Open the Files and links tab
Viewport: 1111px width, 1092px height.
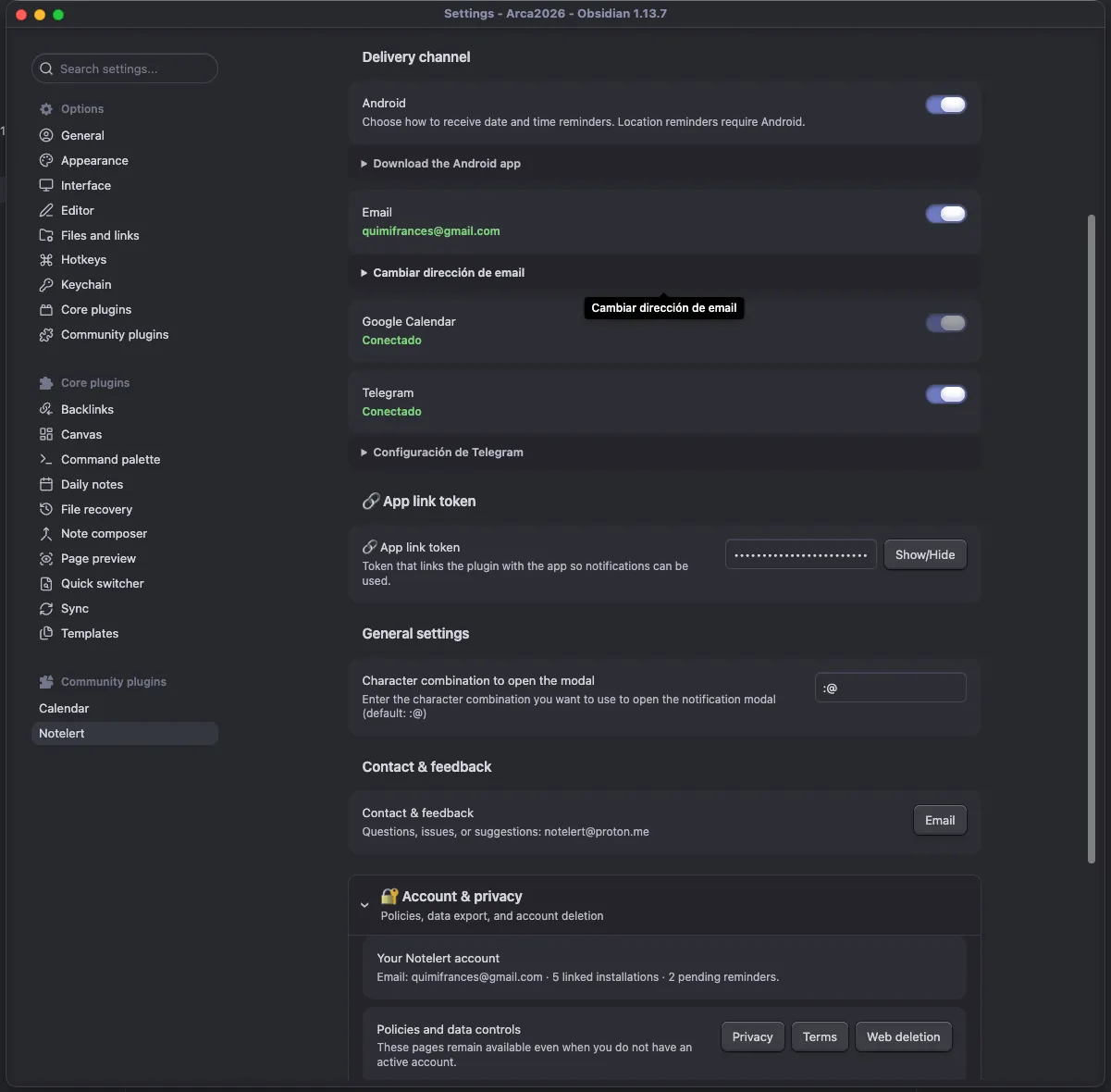tap(125, 235)
